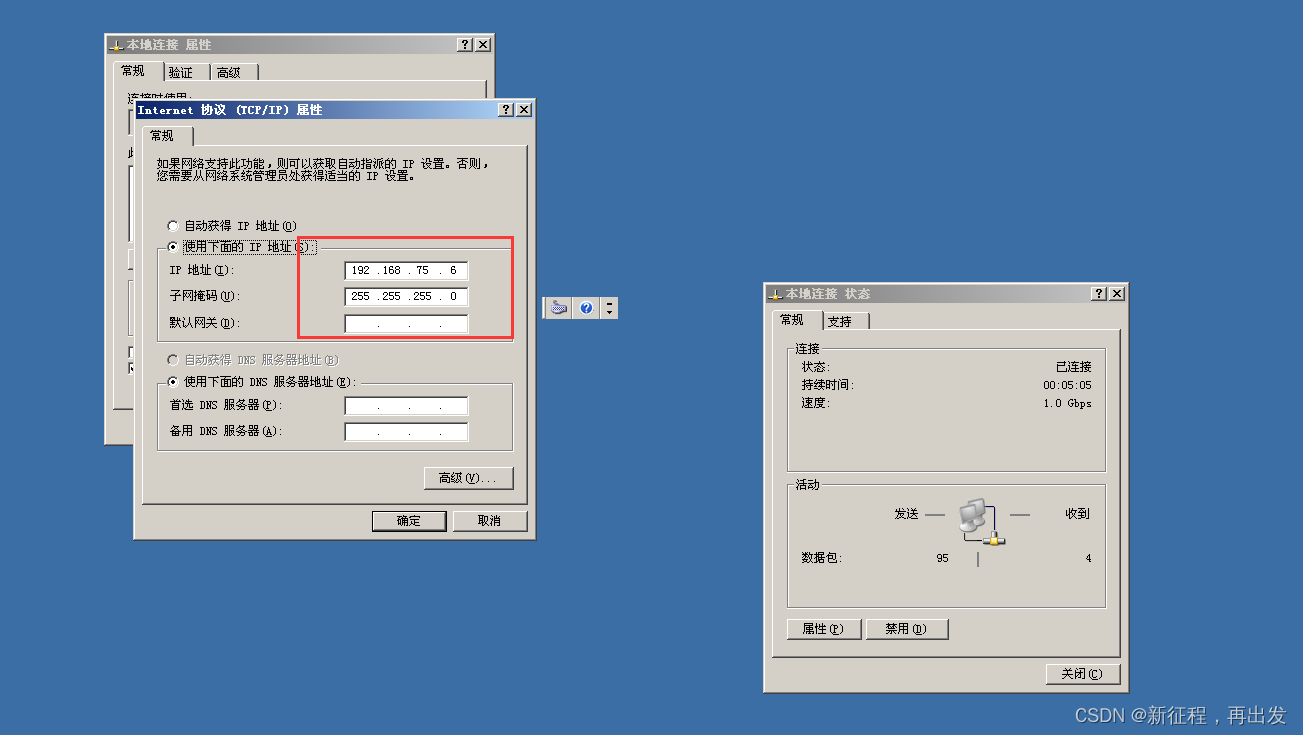Open the language bar help icon
The width and height of the screenshot is (1303, 735).
click(586, 308)
